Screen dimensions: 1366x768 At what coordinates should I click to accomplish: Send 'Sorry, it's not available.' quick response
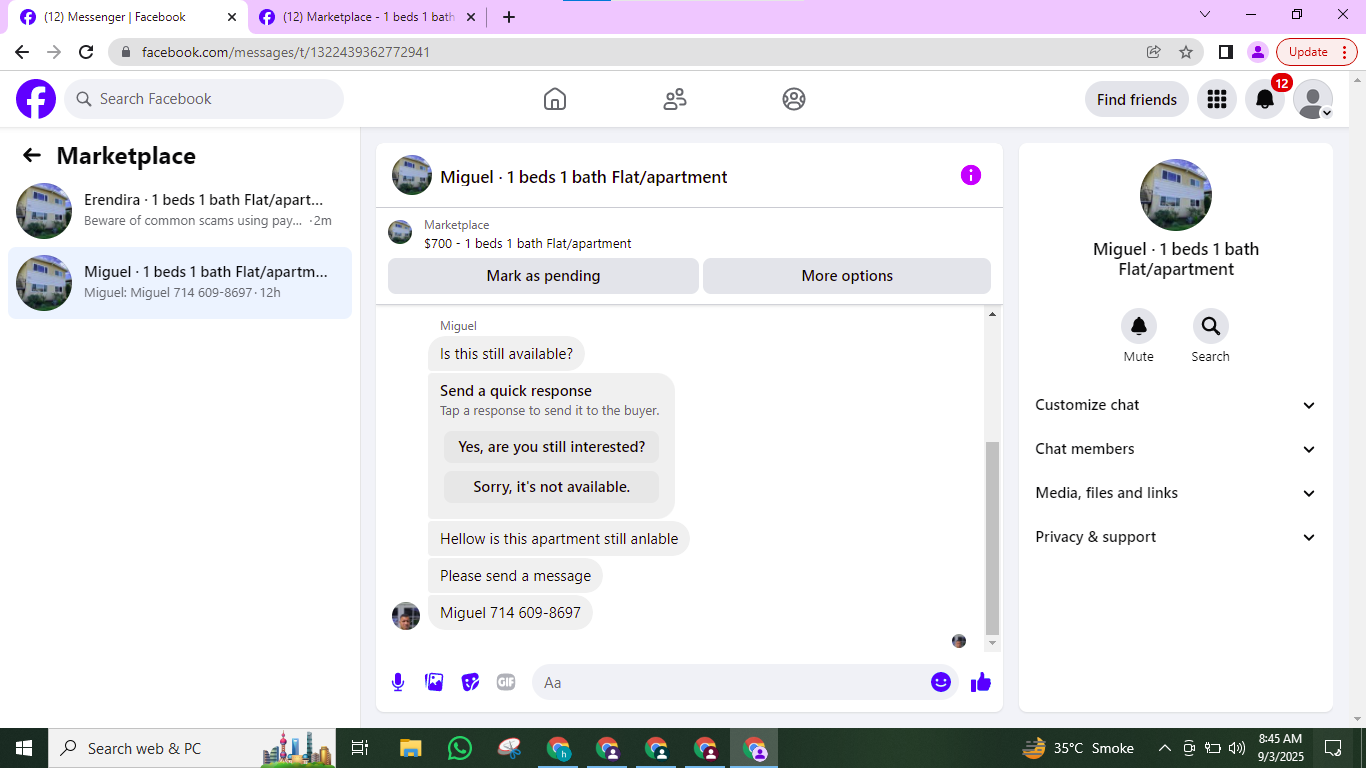(x=552, y=487)
